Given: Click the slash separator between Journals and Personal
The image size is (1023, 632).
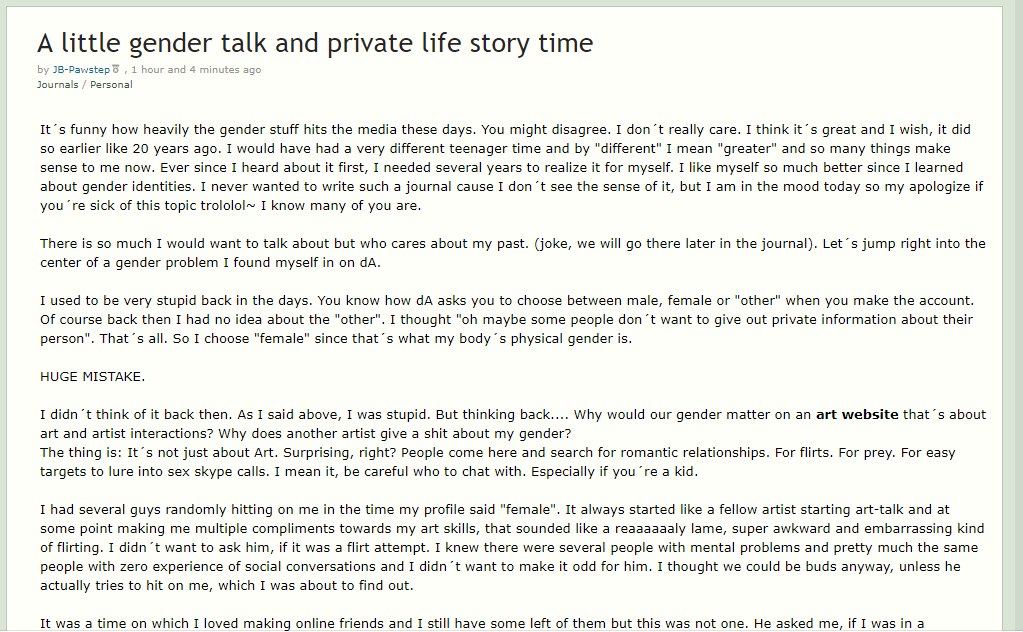Looking at the screenshot, I should pyautogui.click(x=84, y=85).
